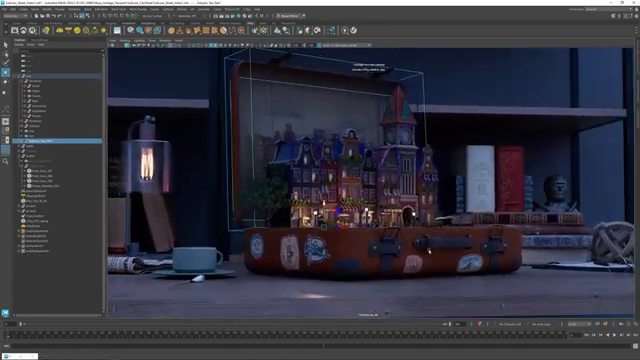Toggle the Modeling Toolkit panel icon
The width and height of the screenshot is (640, 360).
tap(613, 16)
